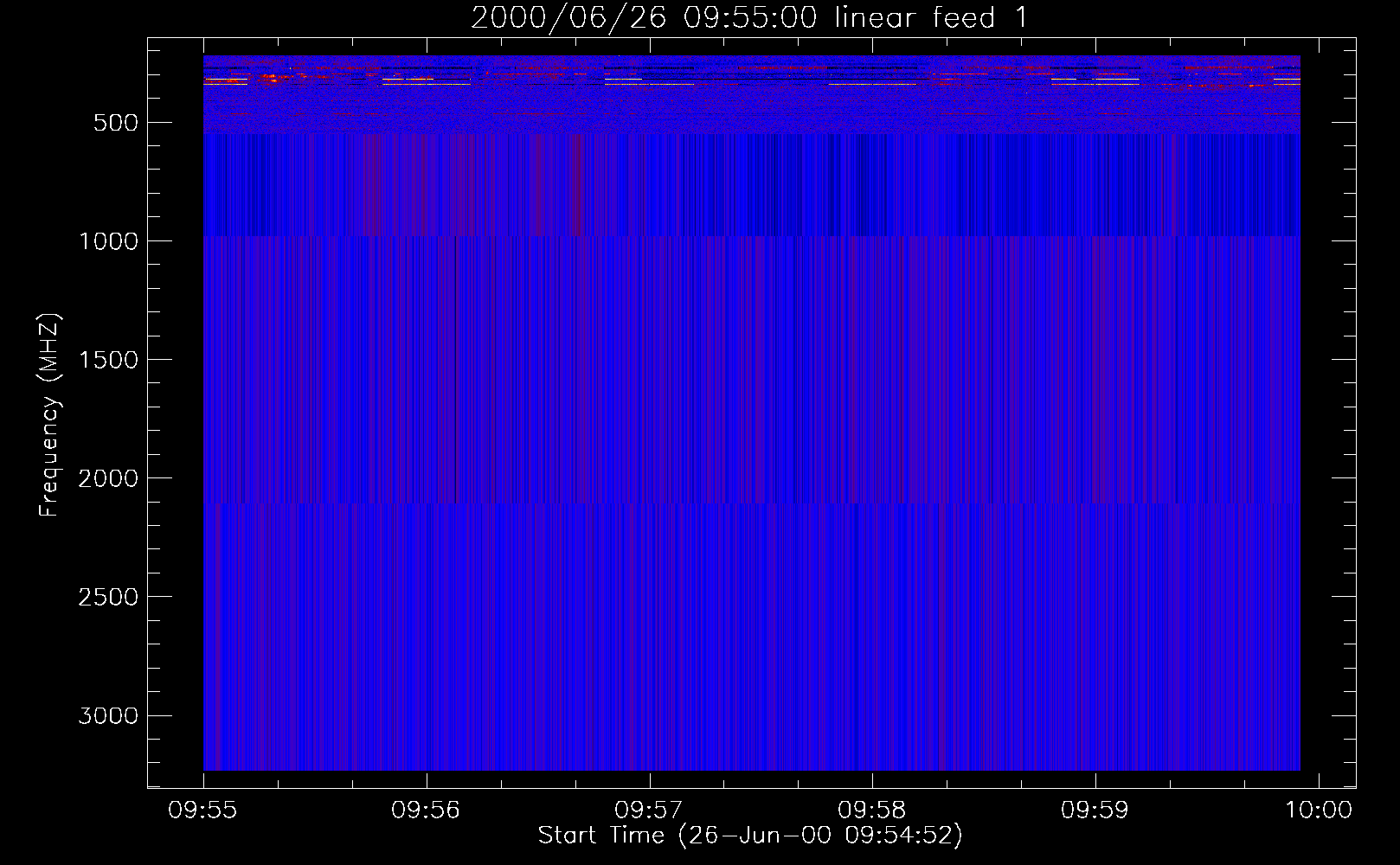This screenshot has height=865, width=1400.
Task: Click the 09:55 time tick label
Action: [202, 811]
